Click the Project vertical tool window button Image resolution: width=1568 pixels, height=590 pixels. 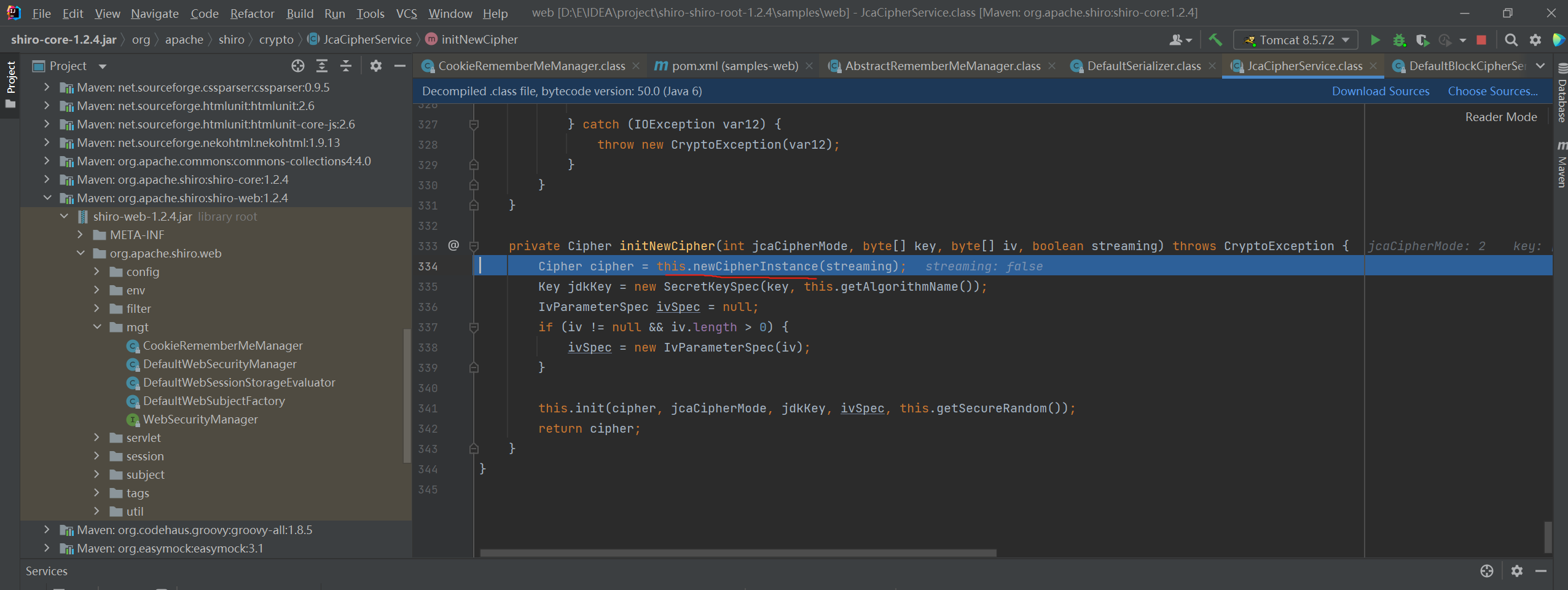coord(10,84)
